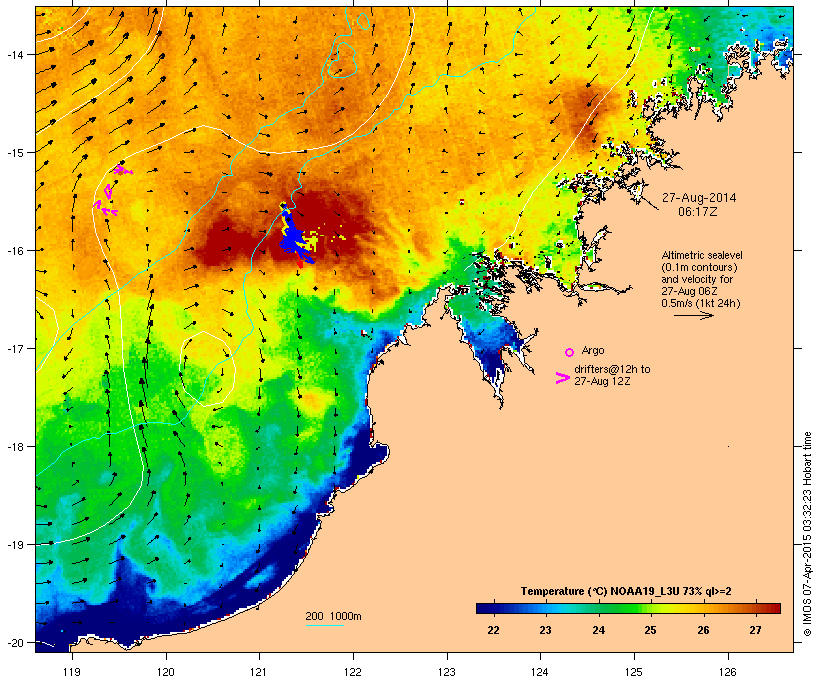820x680 pixels.
Task: Click the magenta drifter markers near 119.5E
Action: 111,191
